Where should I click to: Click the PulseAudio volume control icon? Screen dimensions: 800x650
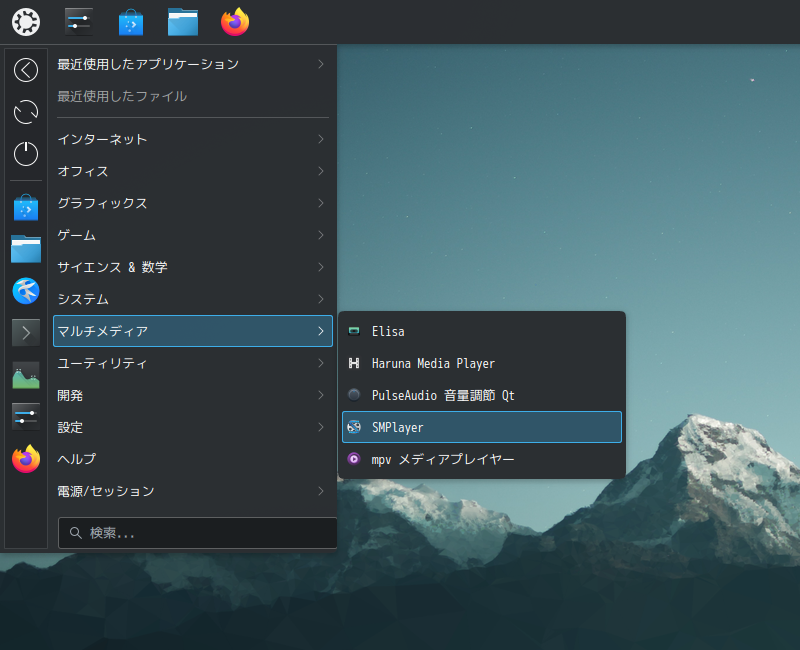coord(354,395)
